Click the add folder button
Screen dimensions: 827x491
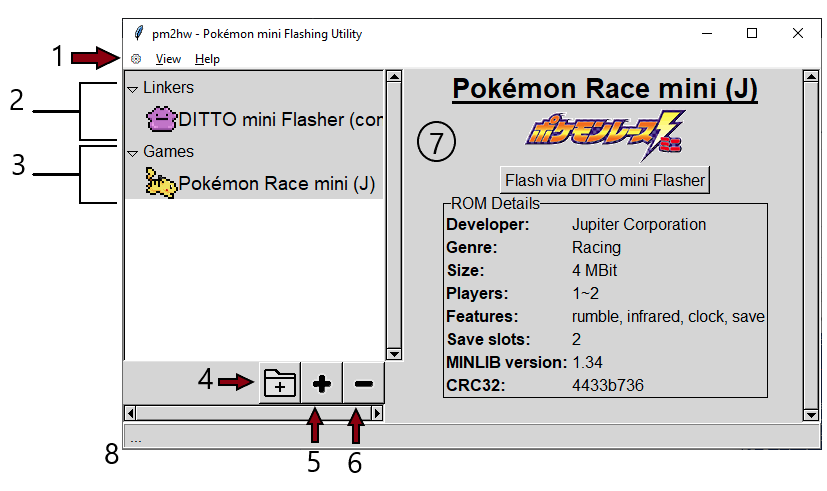(x=280, y=383)
